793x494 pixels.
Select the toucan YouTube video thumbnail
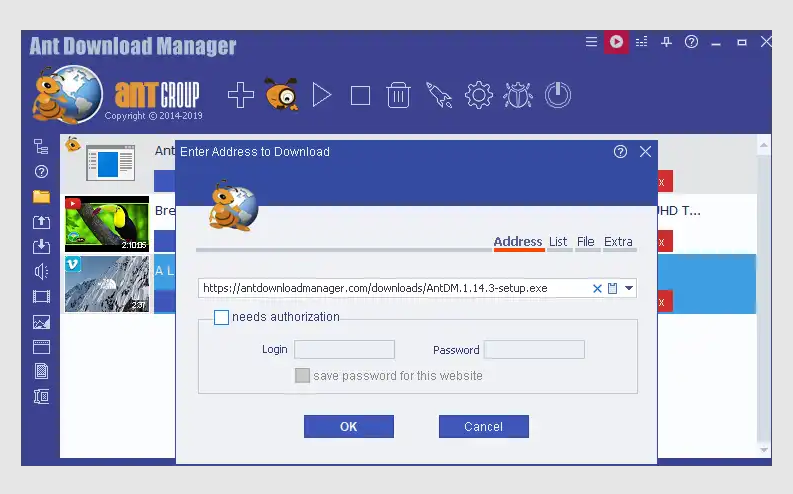pyautogui.click(x=106, y=223)
